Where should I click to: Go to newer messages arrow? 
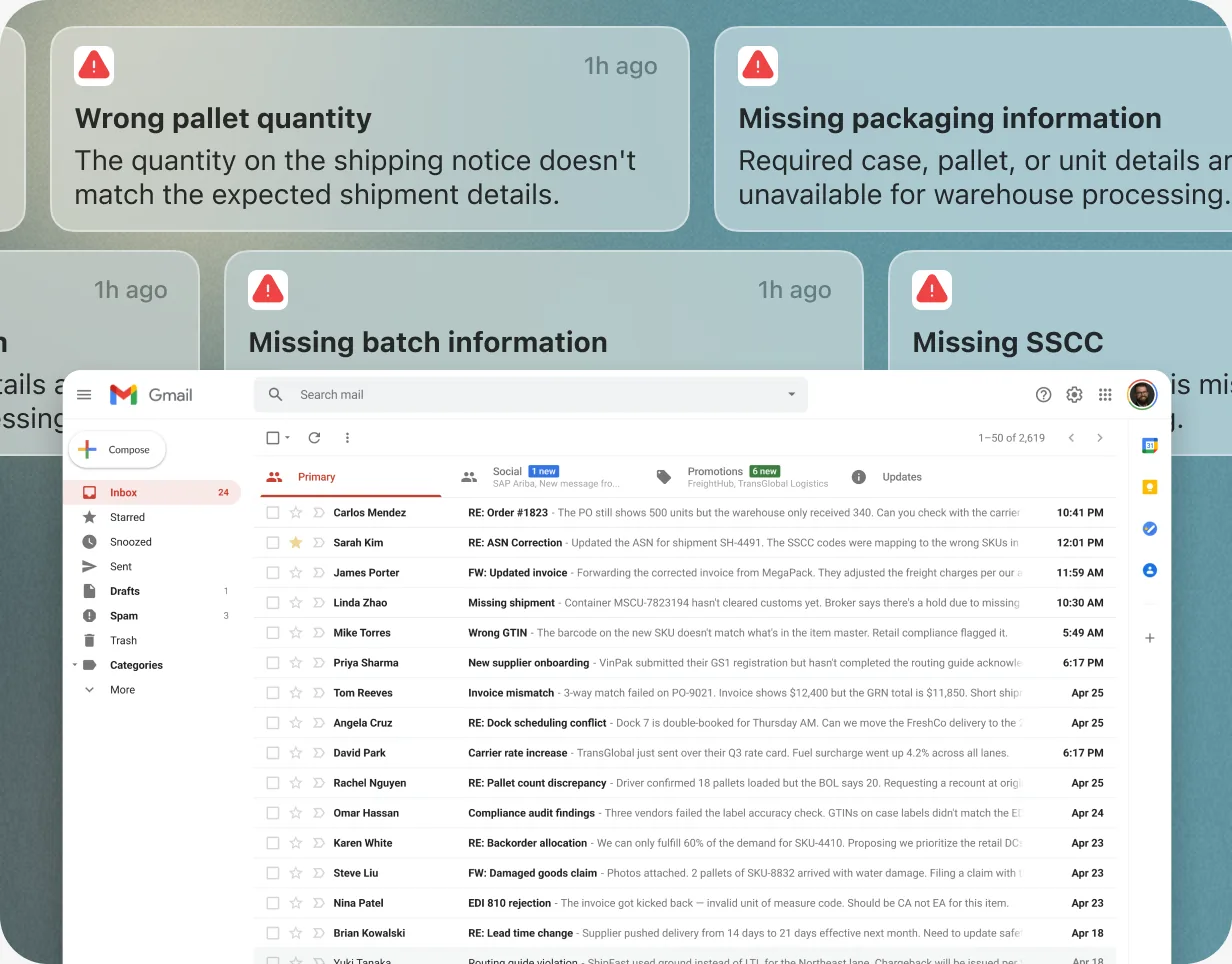[x=1071, y=438]
